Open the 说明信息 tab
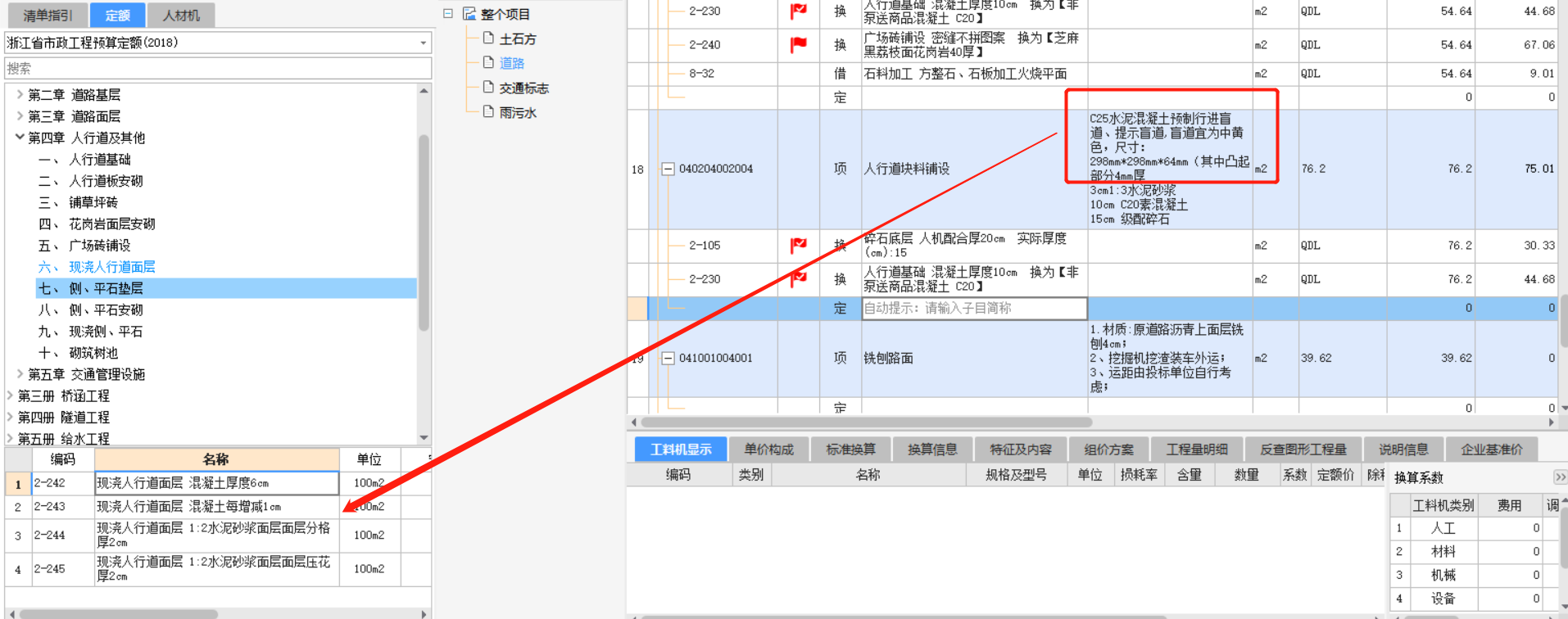The image size is (1568, 619). pos(1403,449)
